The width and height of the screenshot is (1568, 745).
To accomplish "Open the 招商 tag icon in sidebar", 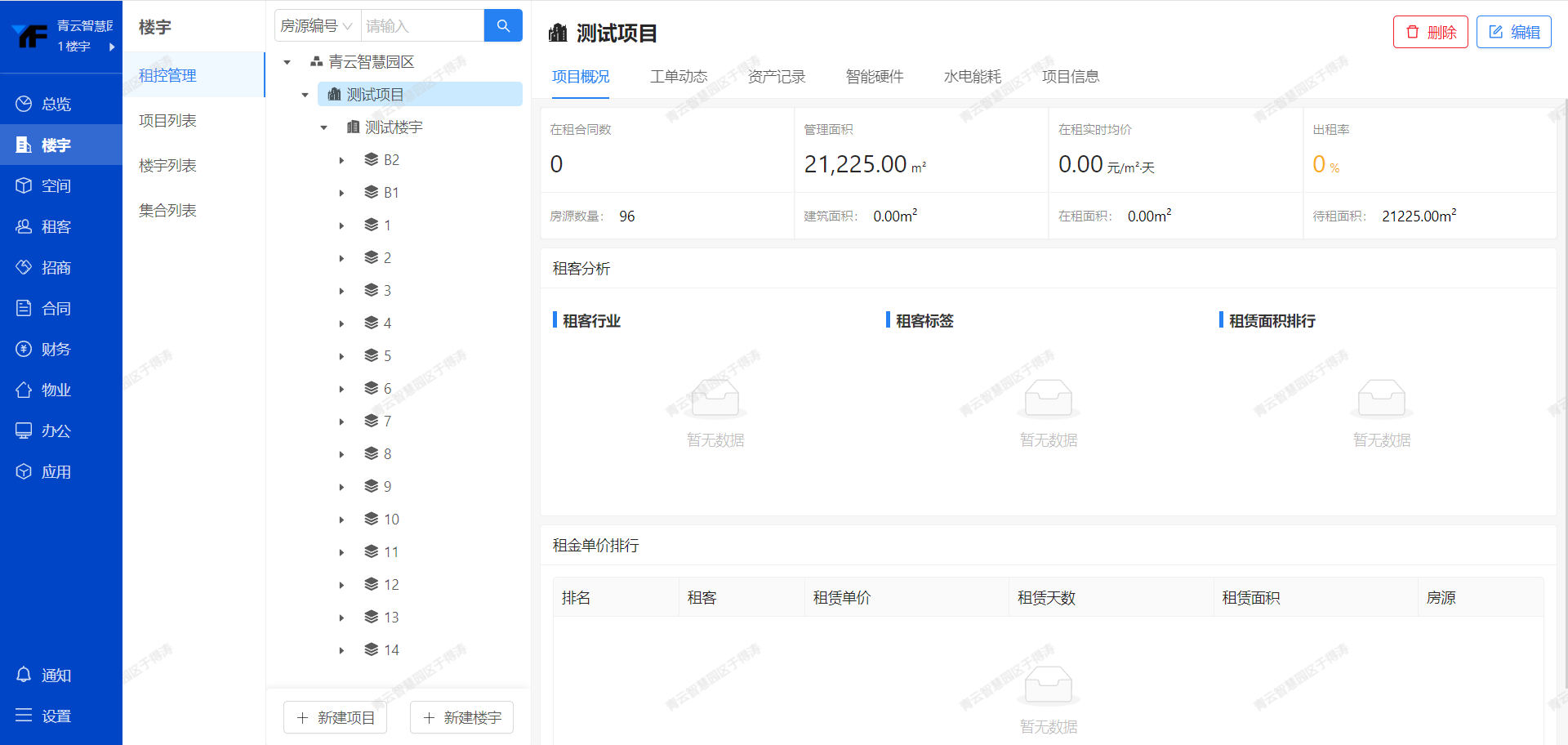I will (x=24, y=267).
